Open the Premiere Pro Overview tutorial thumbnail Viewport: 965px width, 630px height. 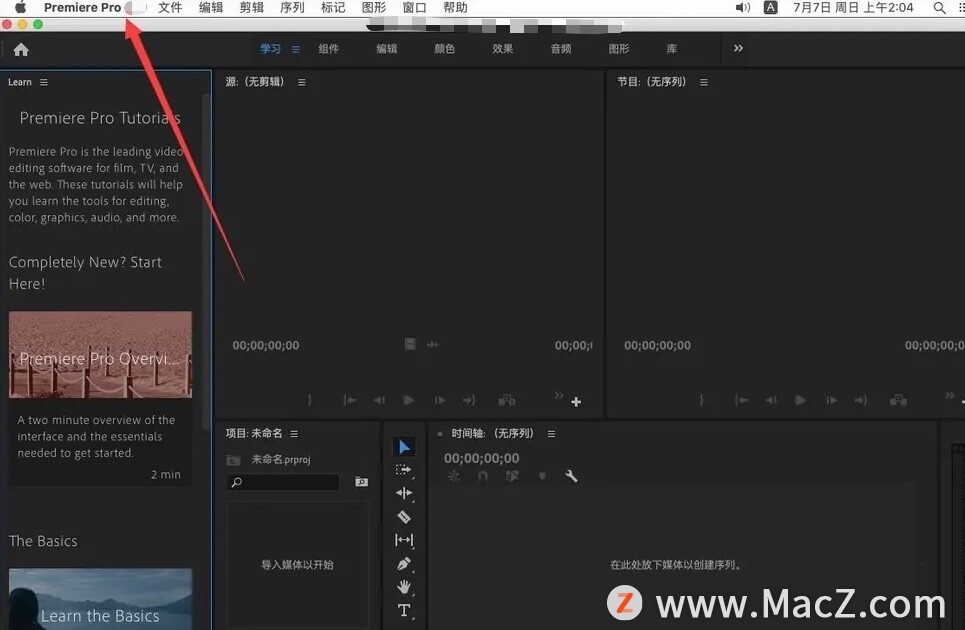coord(100,354)
